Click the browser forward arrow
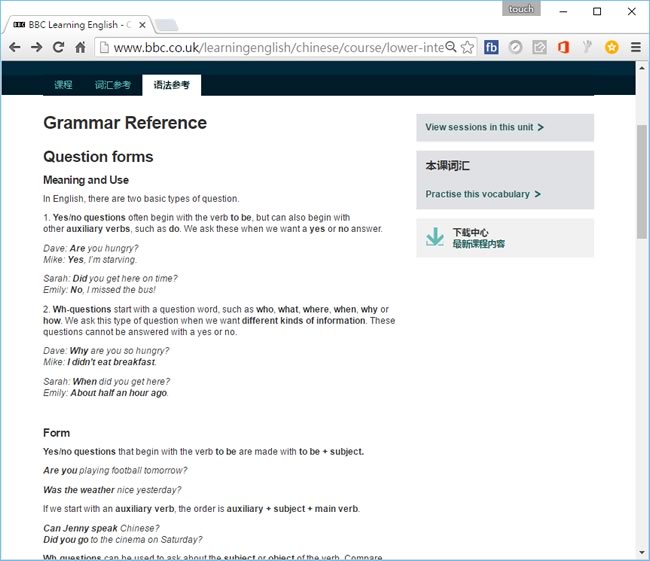650x561 pixels. [x=36, y=47]
